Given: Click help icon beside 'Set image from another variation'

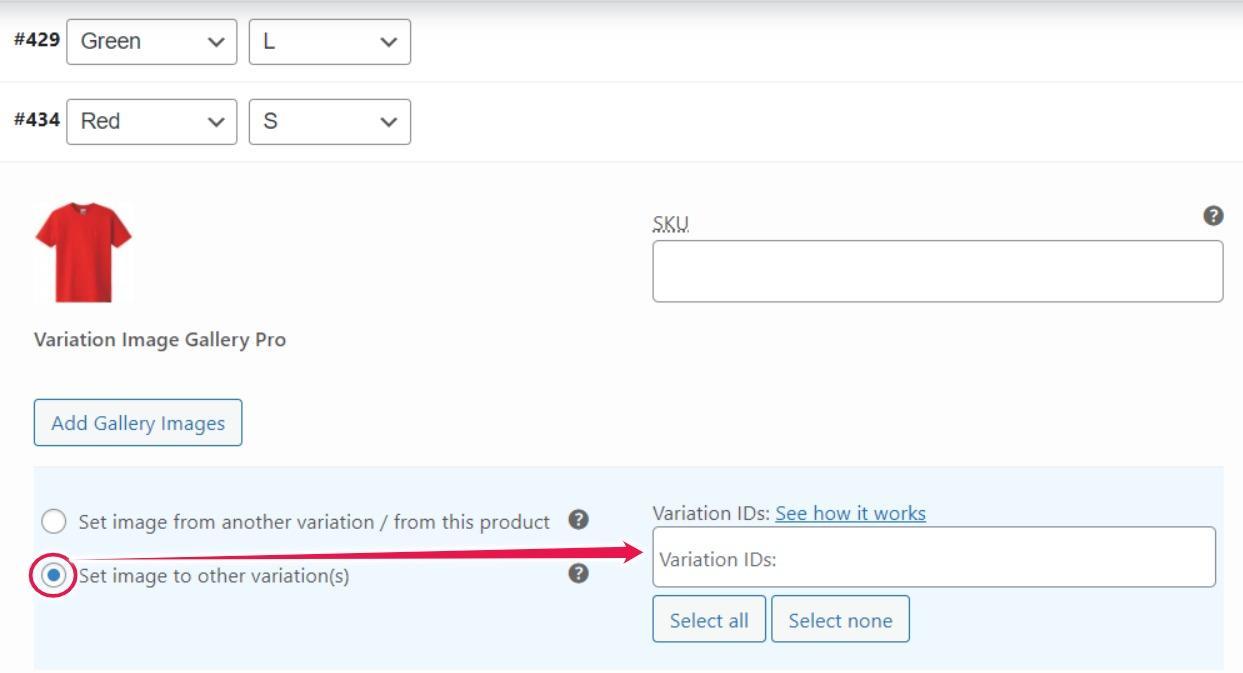Looking at the screenshot, I should point(578,520).
